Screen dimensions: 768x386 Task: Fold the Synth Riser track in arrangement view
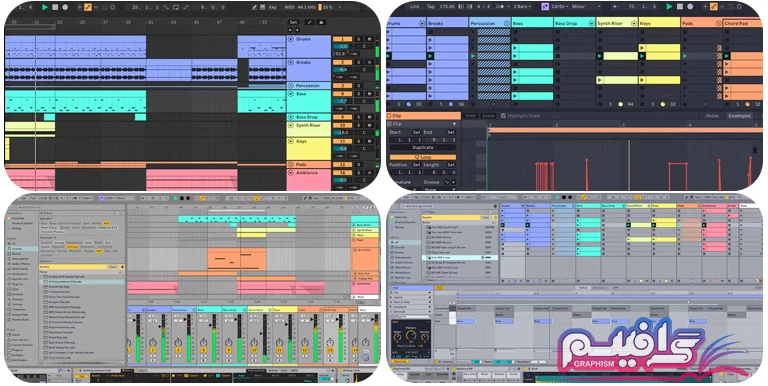[x=290, y=125]
